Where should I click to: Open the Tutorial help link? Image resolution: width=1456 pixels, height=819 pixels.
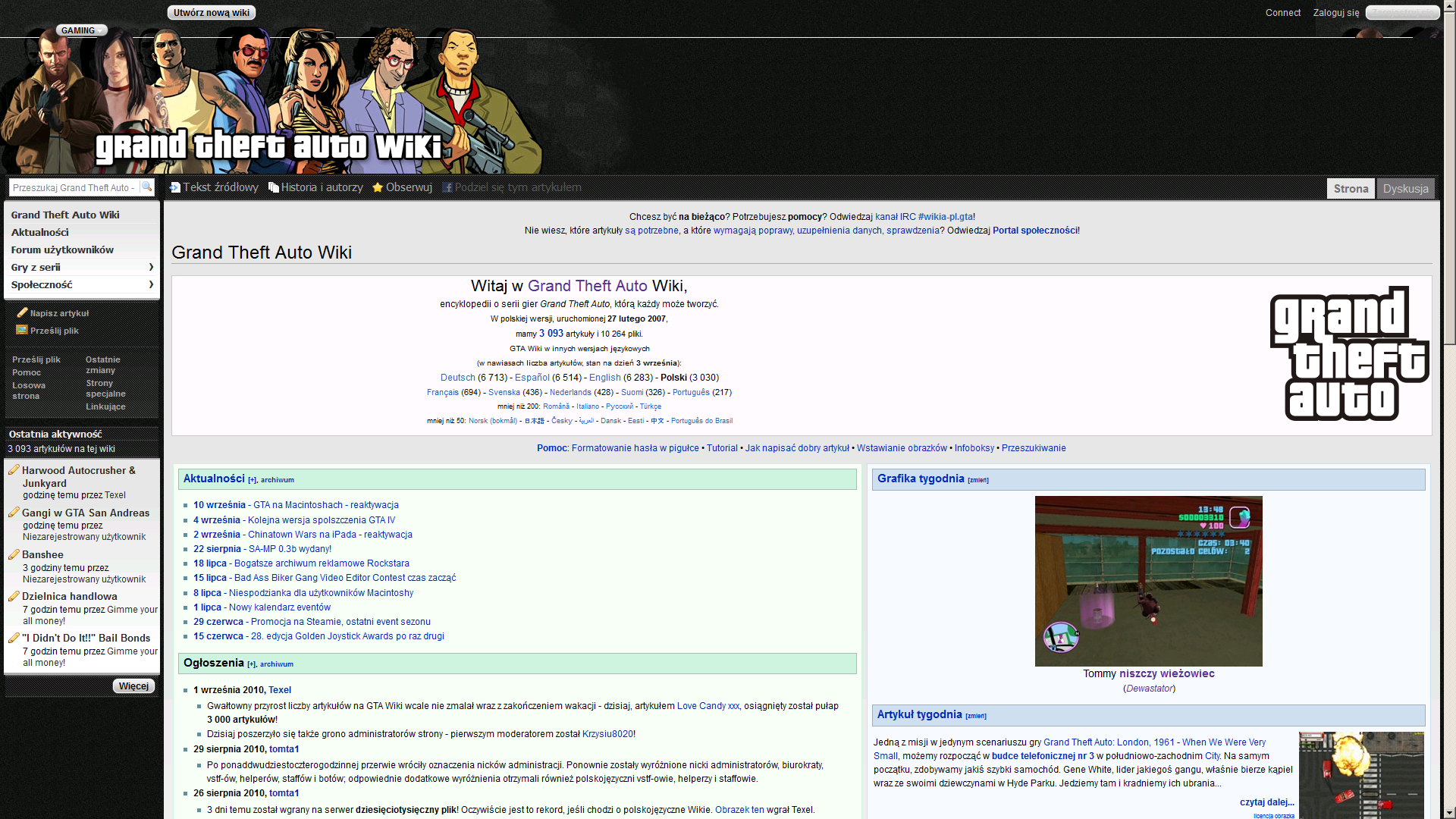click(722, 448)
